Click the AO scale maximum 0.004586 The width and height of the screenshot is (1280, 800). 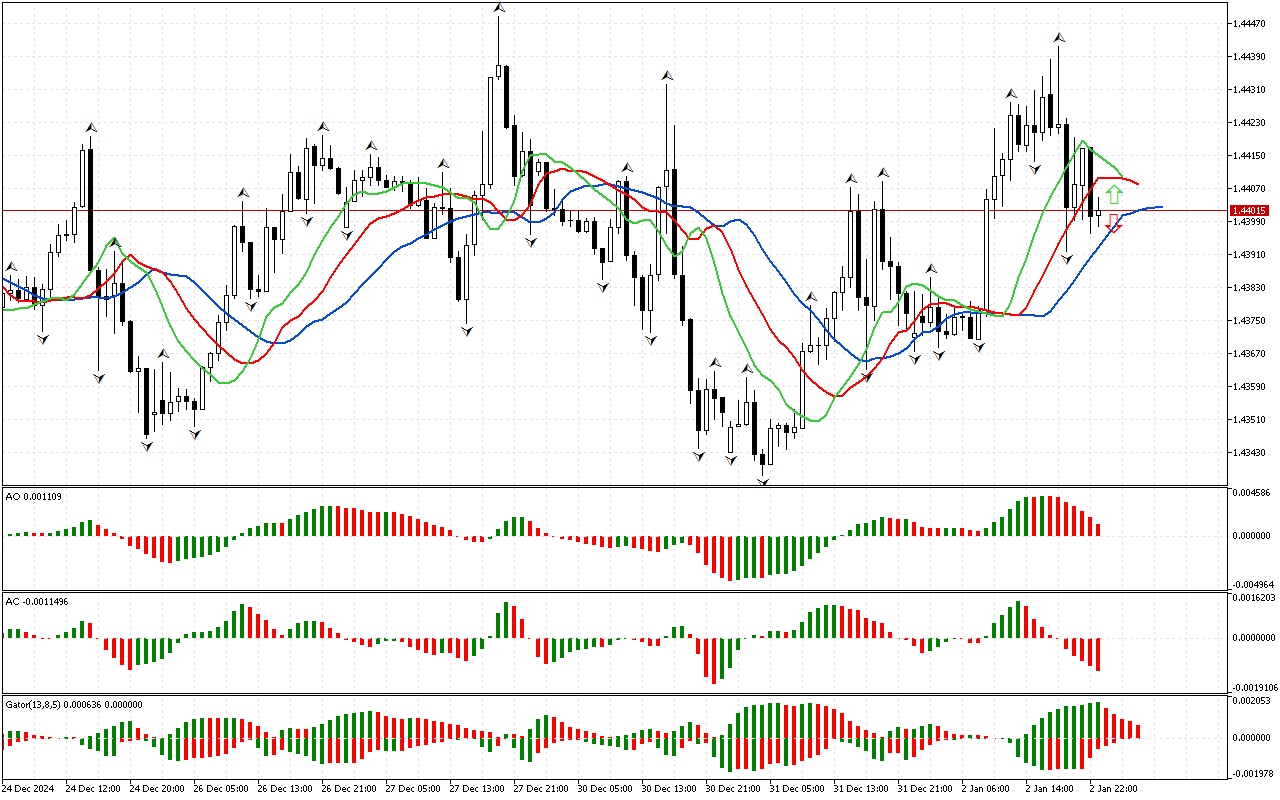click(x=1252, y=493)
